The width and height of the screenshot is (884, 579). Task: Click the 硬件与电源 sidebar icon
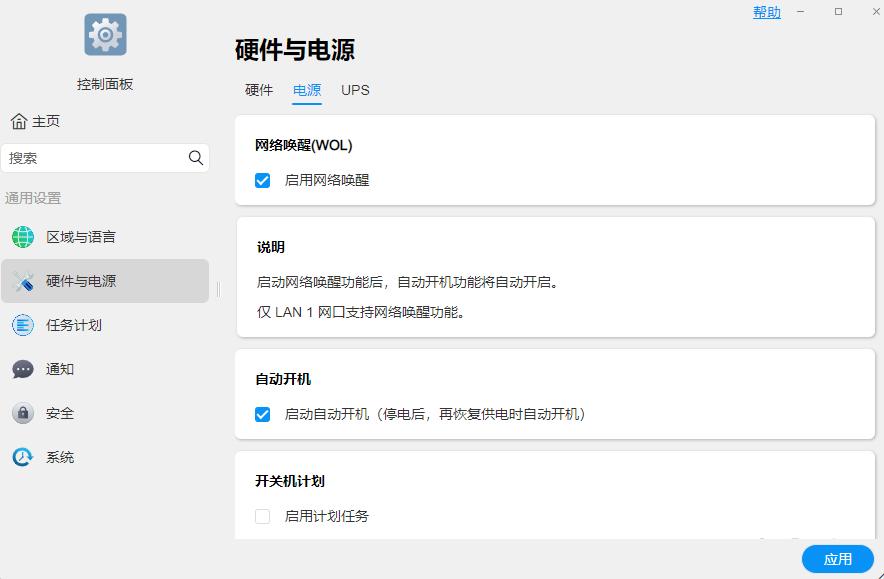coord(22,281)
